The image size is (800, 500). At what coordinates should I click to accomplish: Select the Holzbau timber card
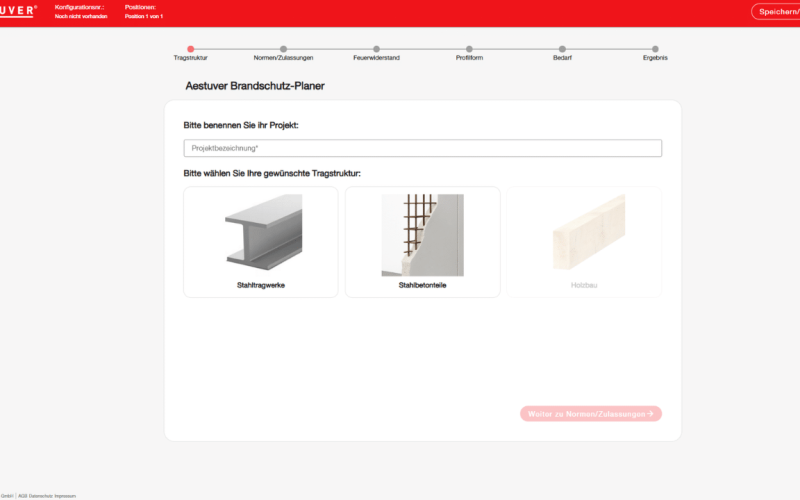pyautogui.click(x=584, y=242)
